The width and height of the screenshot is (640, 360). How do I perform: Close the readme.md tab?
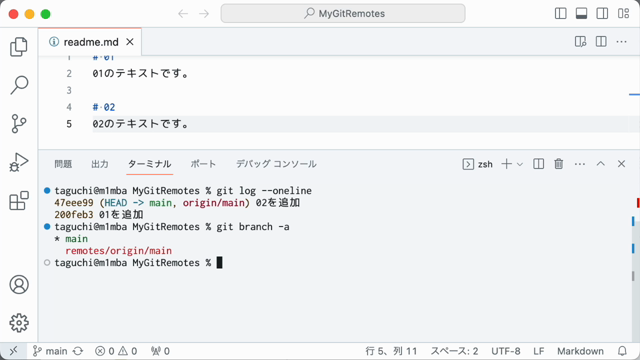click(x=130, y=42)
